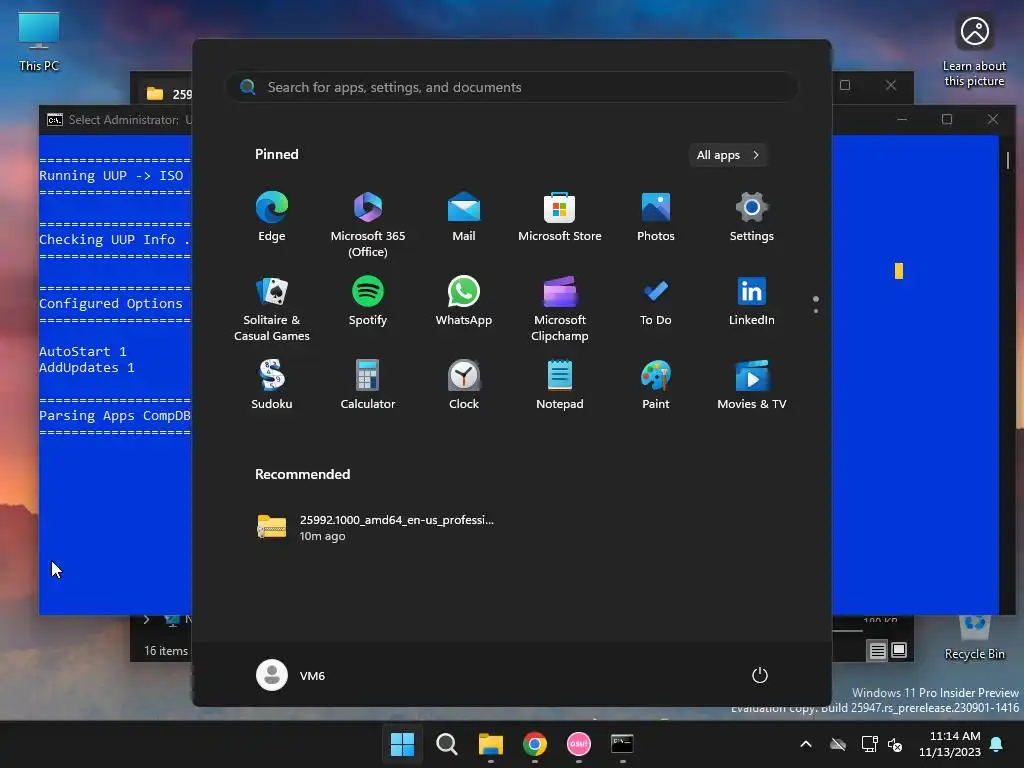Launch the Sudoku game

point(272,385)
